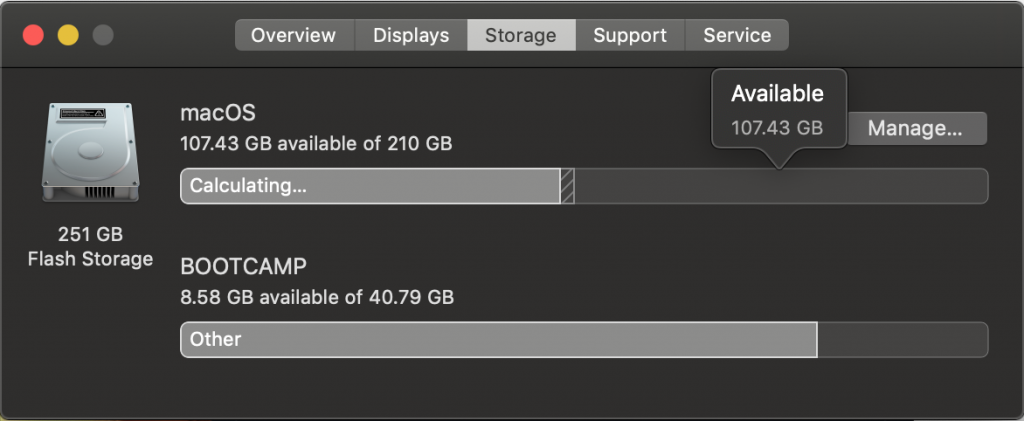The width and height of the screenshot is (1024, 421).
Task: Click the 251 GB Flash Storage label
Action: pyautogui.click(x=90, y=247)
